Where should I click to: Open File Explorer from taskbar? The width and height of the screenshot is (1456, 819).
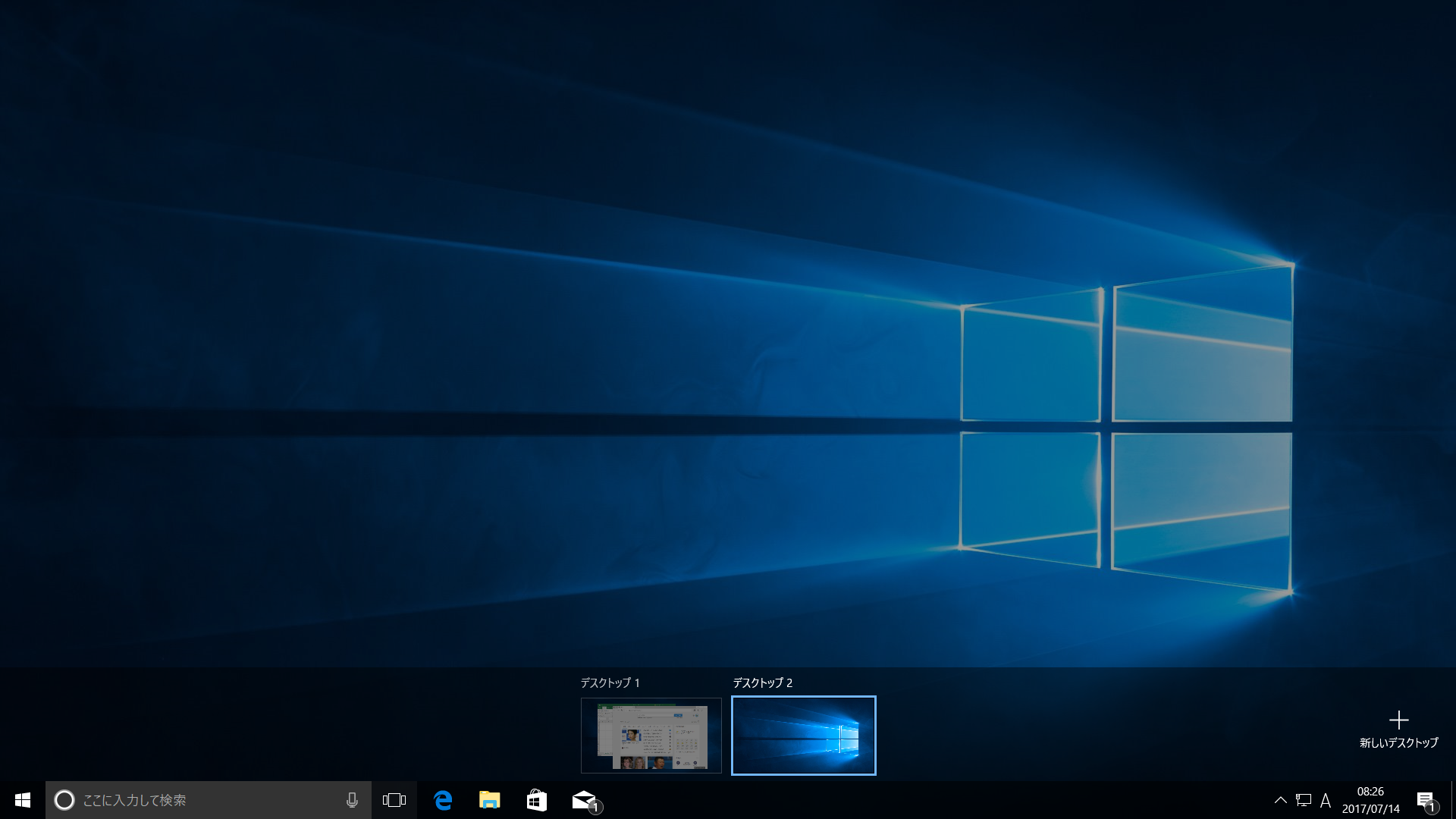[x=490, y=800]
